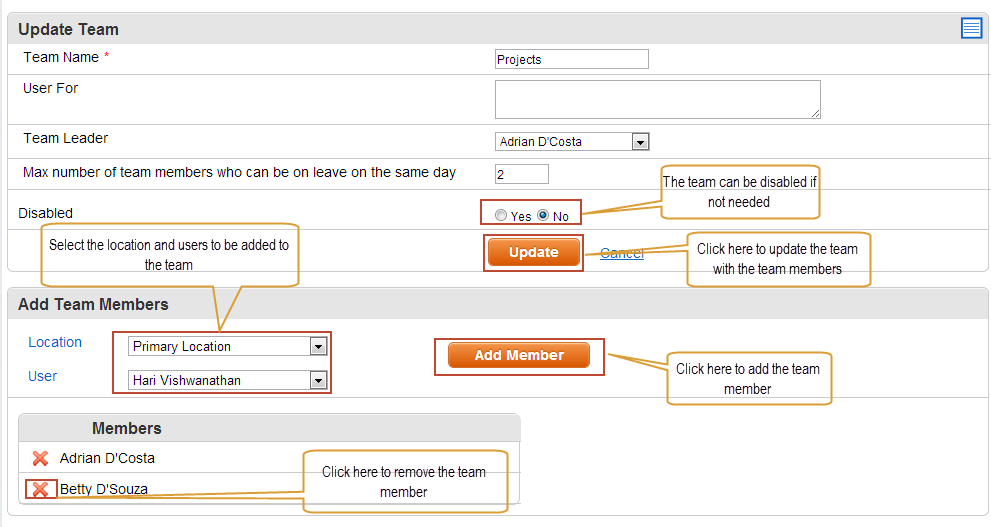Remove Adrian D'Costa using red X icon
Viewport: 991px width, 527px height.
[40, 458]
